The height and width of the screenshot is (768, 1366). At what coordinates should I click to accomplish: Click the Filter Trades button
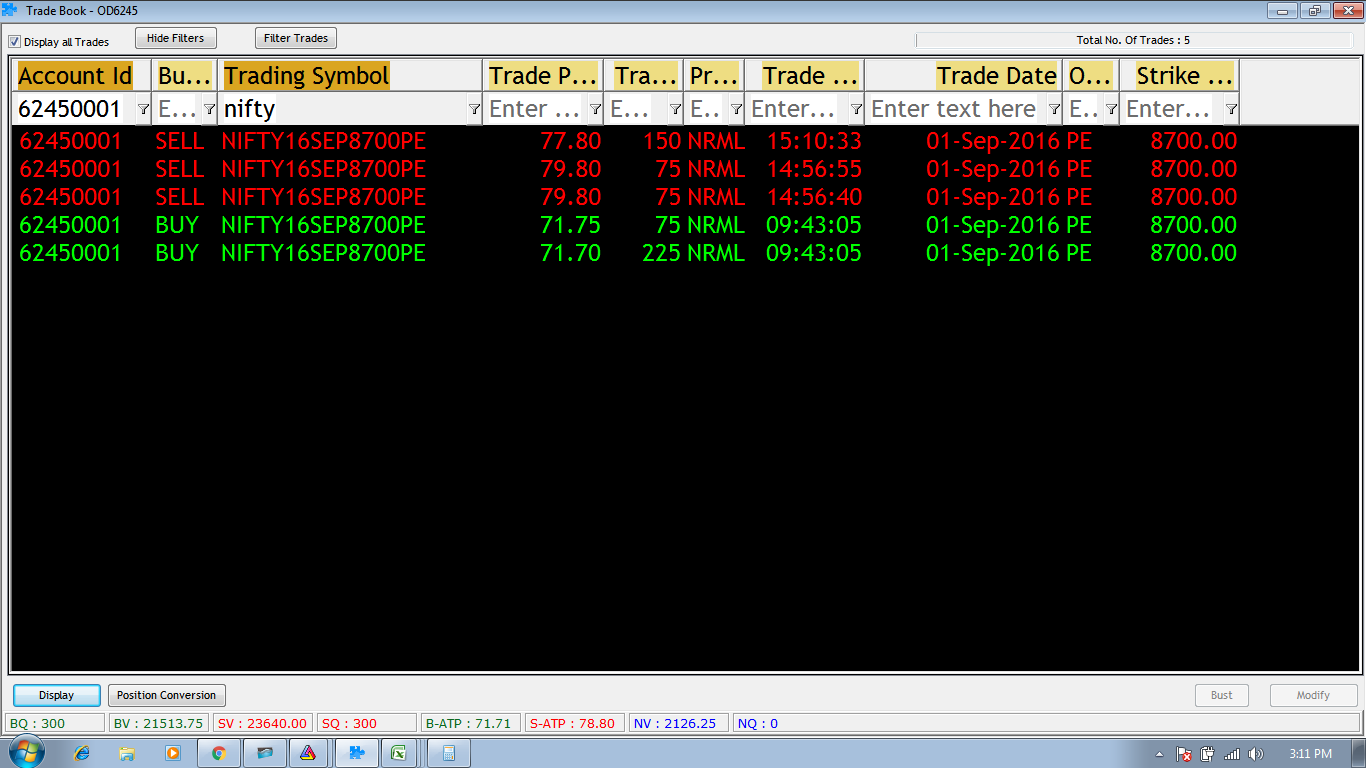click(x=296, y=38)
